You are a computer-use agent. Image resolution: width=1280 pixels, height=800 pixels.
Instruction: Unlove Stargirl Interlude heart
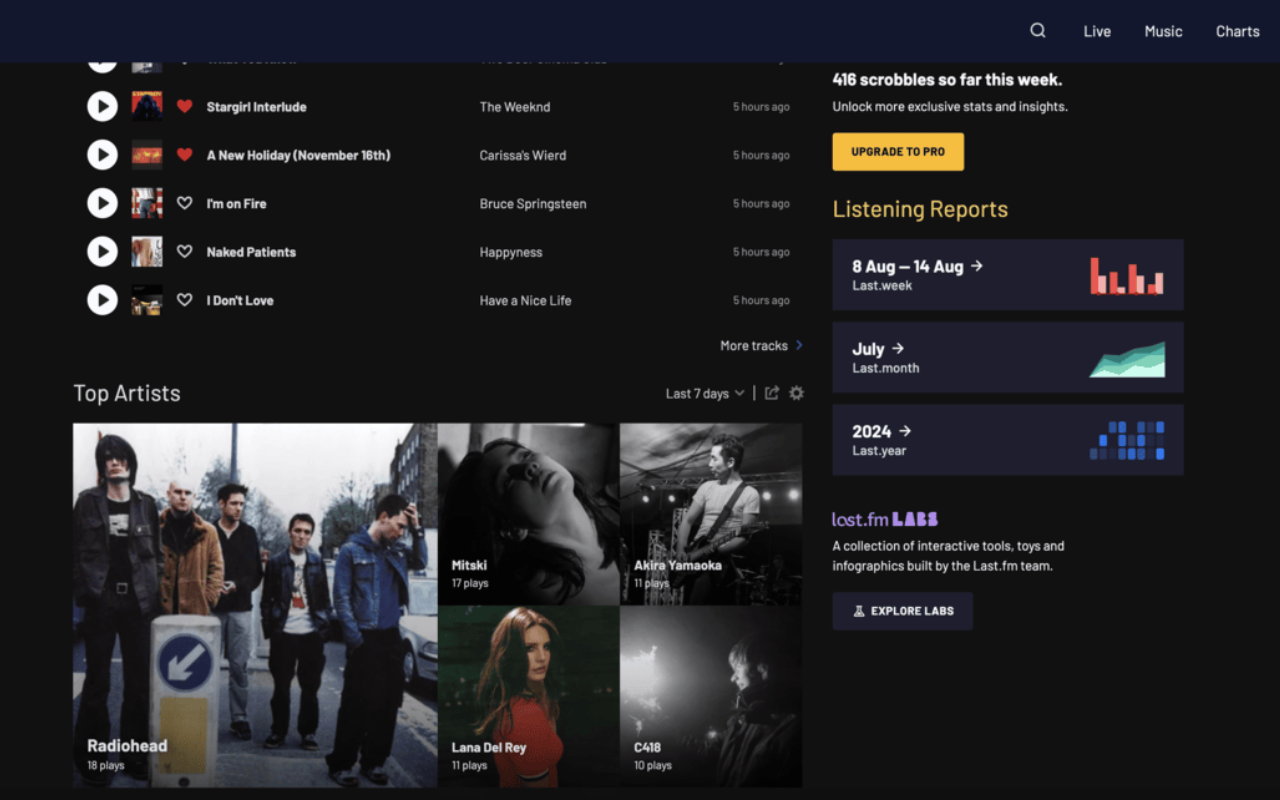coord(184,106)
